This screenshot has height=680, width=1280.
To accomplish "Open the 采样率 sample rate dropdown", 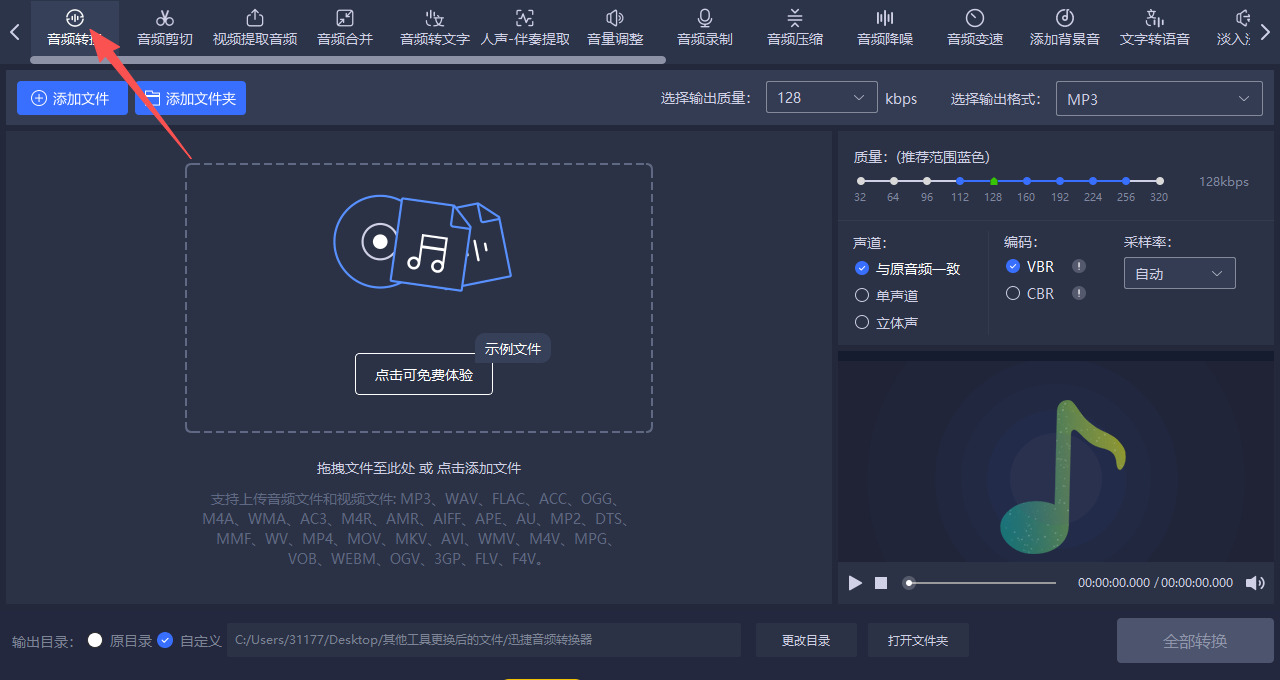I will point(1179,272).
